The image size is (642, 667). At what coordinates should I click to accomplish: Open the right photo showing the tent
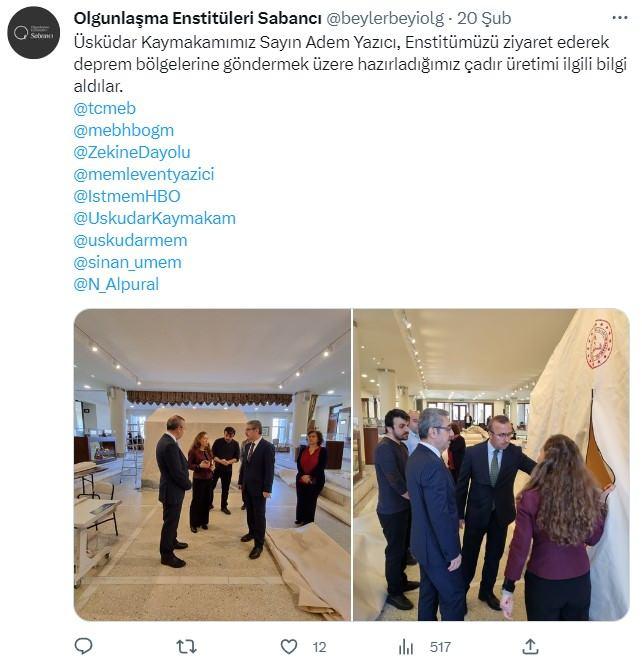(491, 465)
